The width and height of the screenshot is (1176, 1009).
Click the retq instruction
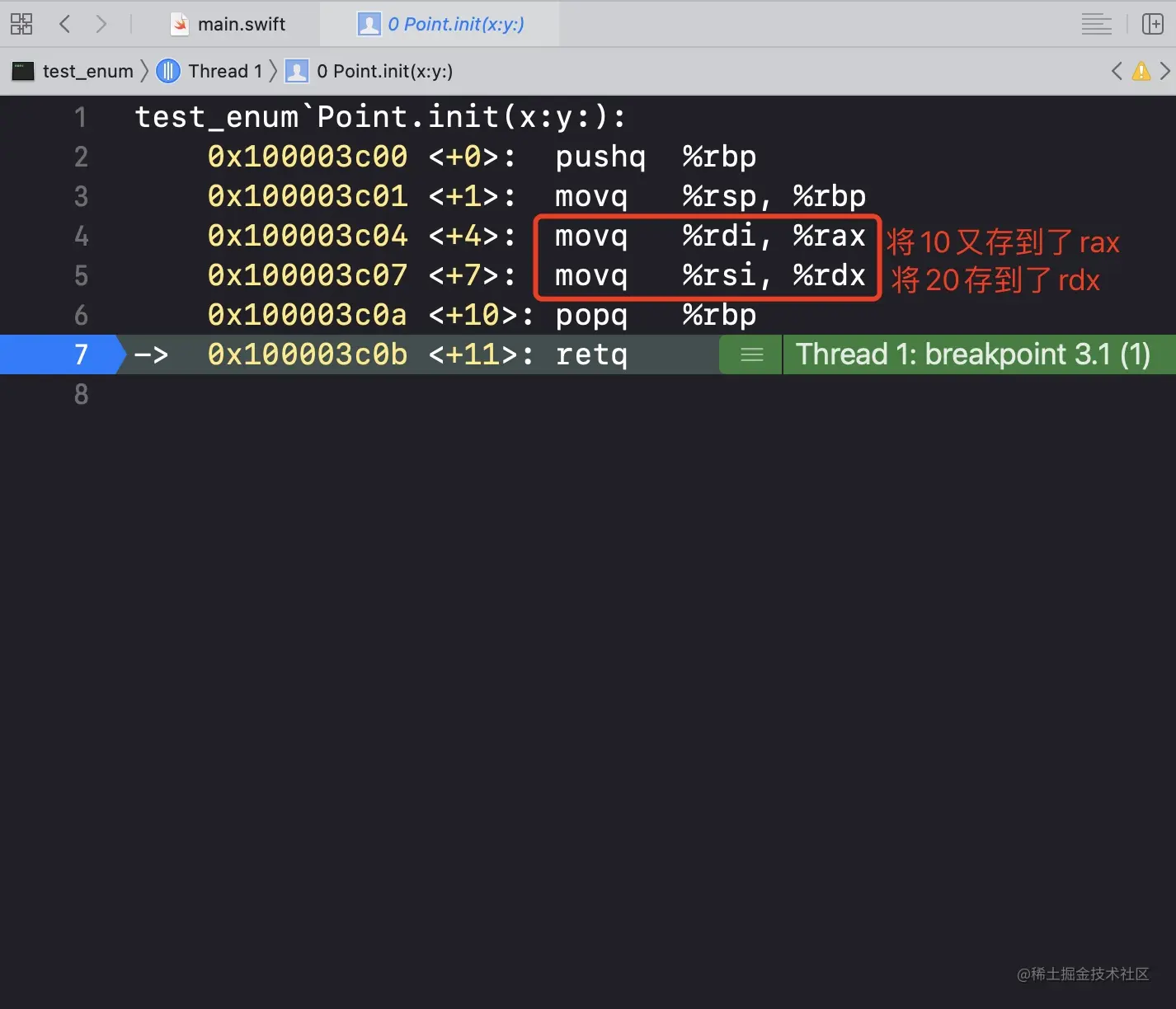[x=591, y=354]
